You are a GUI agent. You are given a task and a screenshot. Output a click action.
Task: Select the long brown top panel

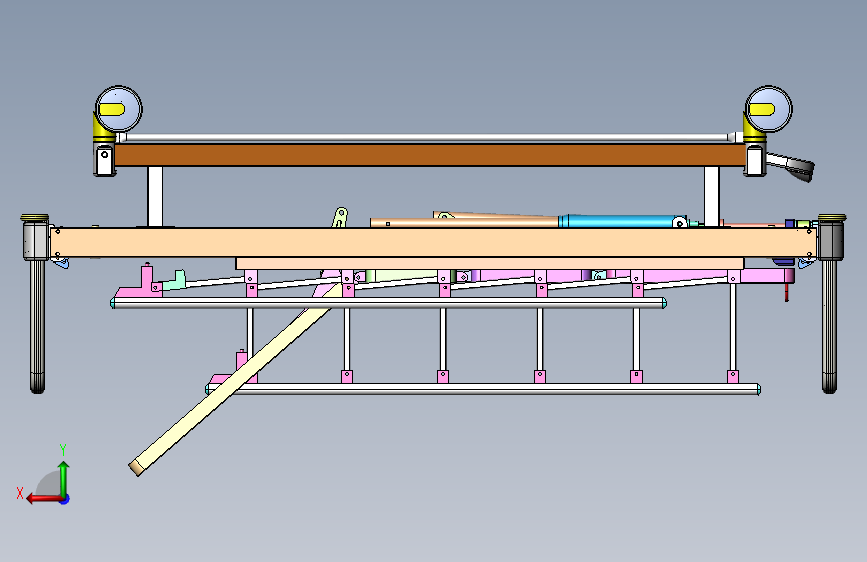click(430, 155)
